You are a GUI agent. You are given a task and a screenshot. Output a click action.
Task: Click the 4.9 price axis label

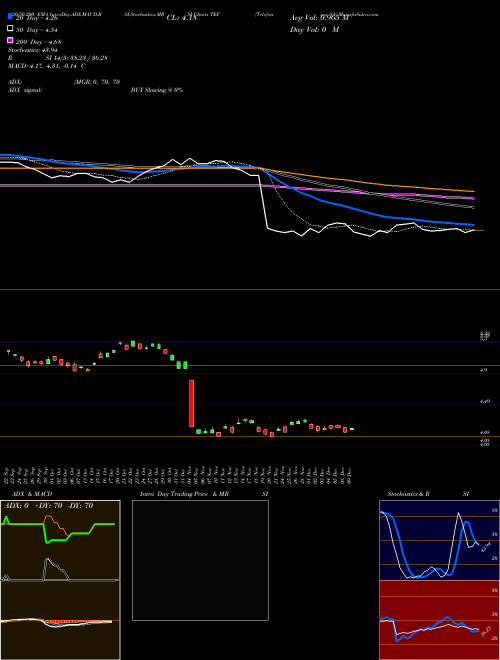pos(484,370)
